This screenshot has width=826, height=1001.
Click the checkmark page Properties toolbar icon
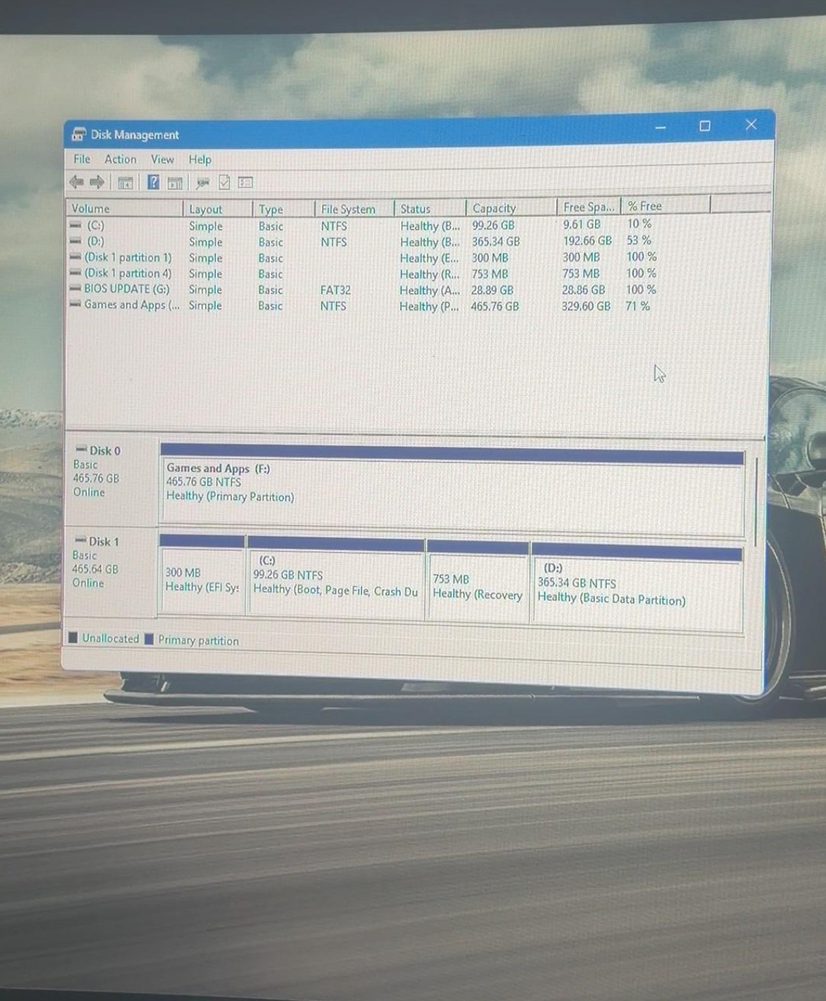(224, 183)
